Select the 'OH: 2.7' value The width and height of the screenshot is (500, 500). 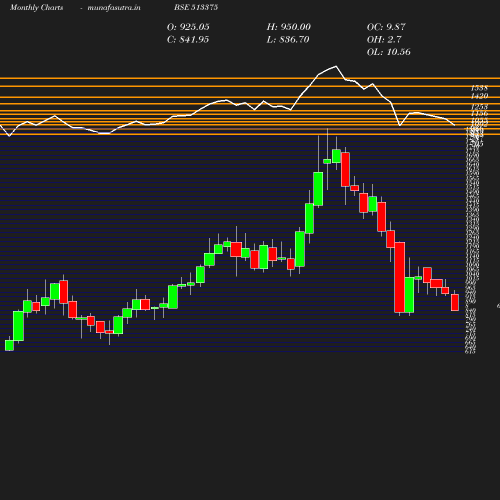384,40
